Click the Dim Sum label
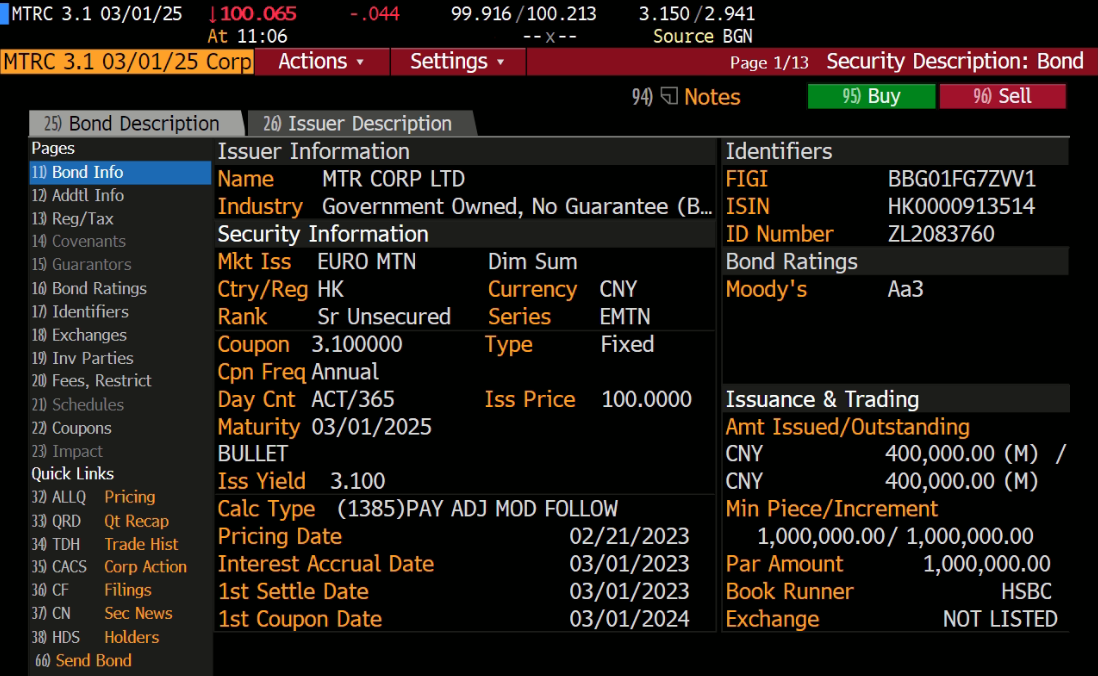The width and height of the screenshot is (1098, 676). tap(532, 262)
